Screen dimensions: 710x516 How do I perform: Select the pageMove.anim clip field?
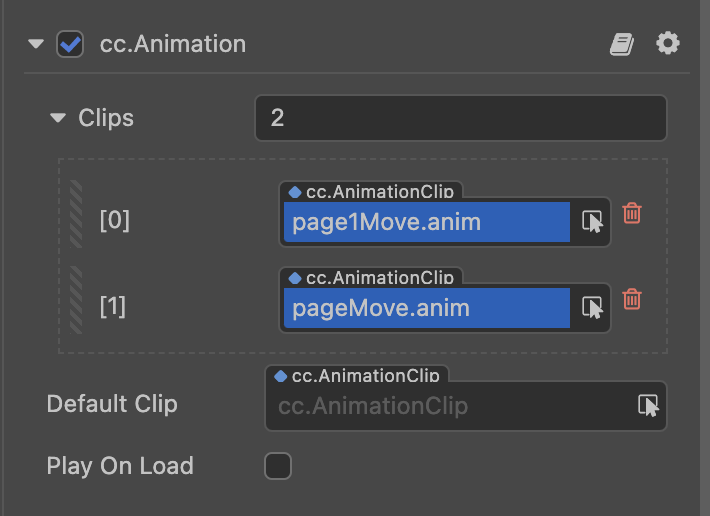pyautogui.click(x=426, y=307)
